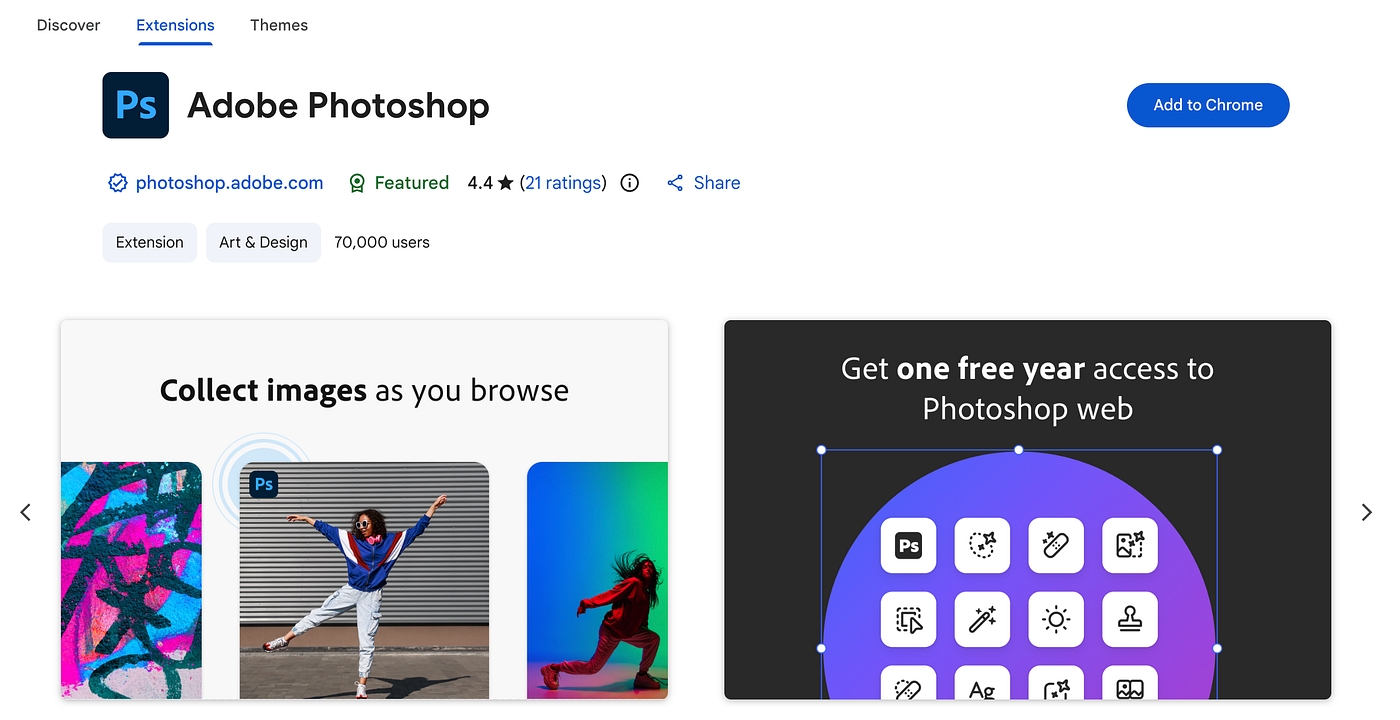Select the Extensions tab

175,25
